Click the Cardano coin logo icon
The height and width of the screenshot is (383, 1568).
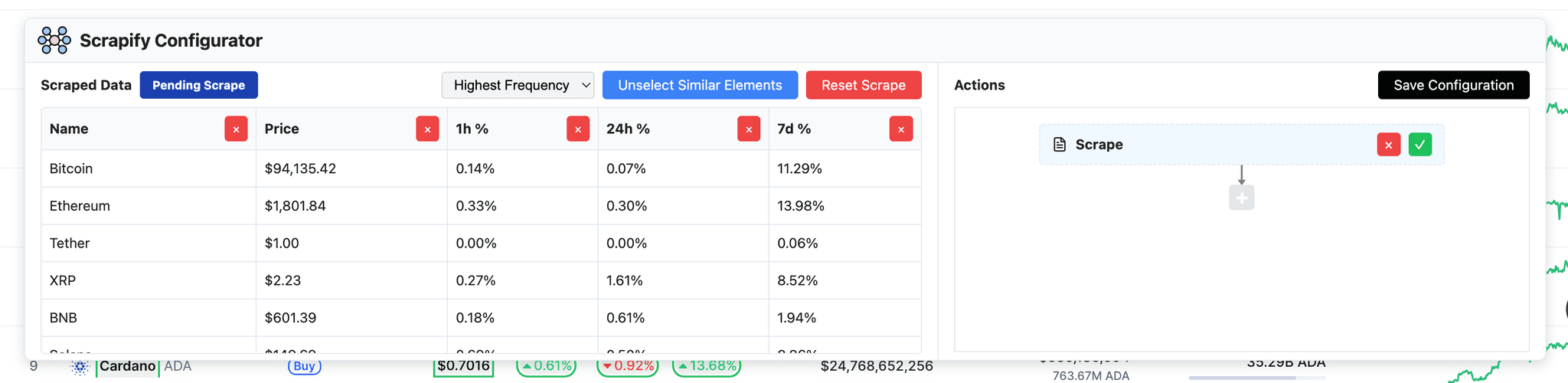(80, 367)
